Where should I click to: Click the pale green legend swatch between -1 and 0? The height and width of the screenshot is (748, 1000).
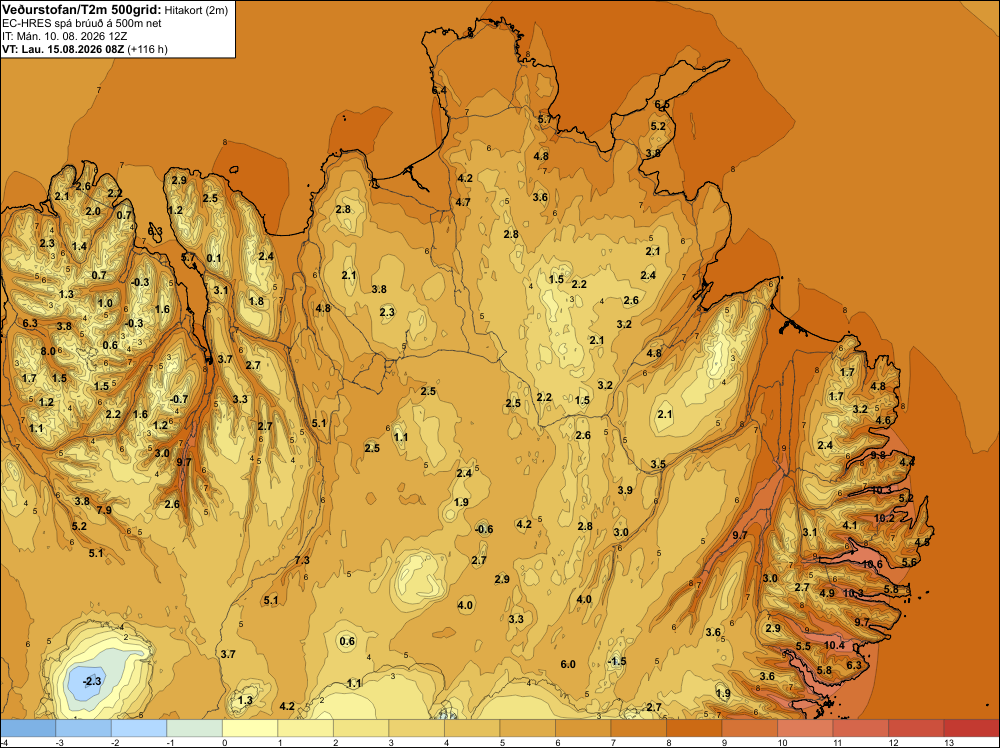click(195, 728)
